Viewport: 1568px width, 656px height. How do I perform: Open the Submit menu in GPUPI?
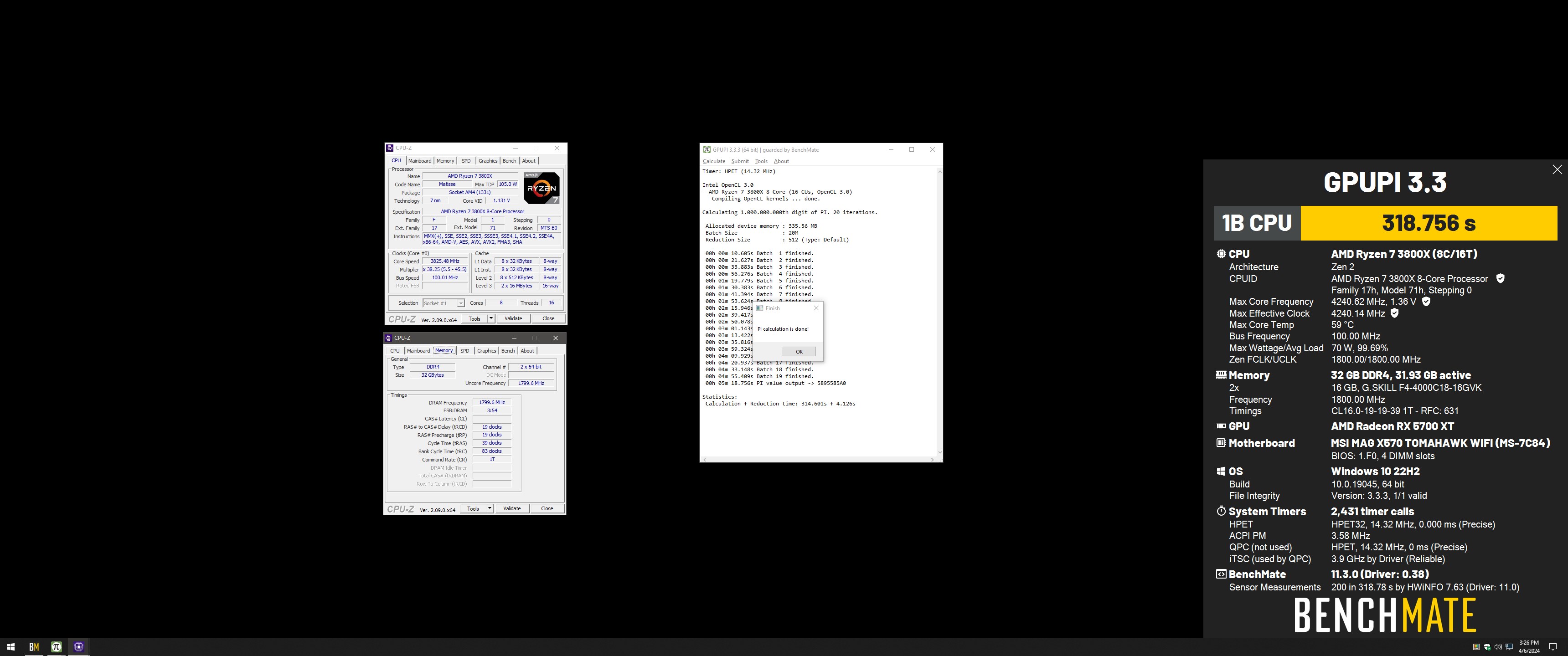(x=740, y=161)
